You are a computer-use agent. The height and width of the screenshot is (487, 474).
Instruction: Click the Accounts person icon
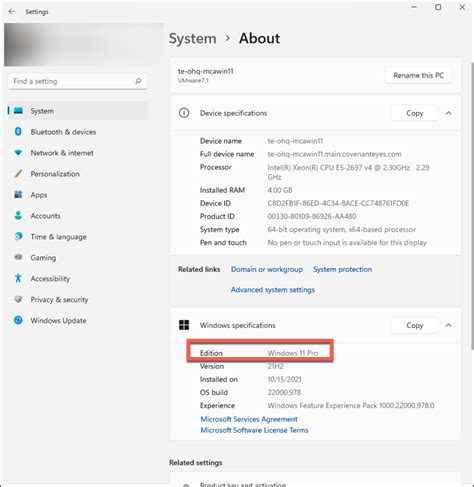[18, 215]
